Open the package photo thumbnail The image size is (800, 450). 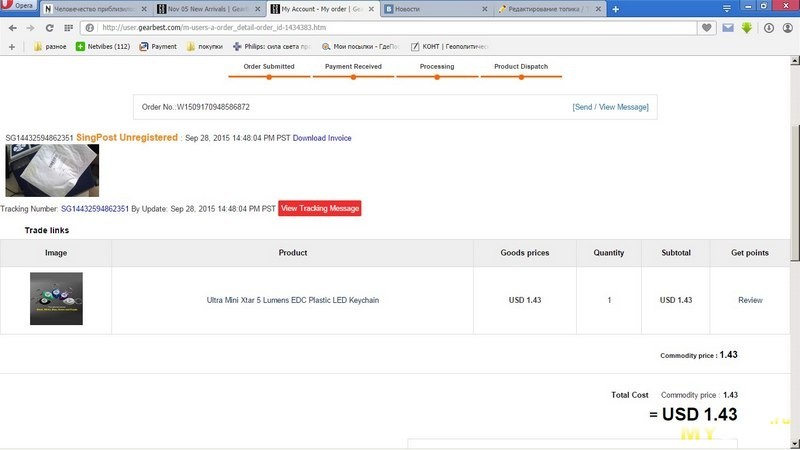pos(52,170)
